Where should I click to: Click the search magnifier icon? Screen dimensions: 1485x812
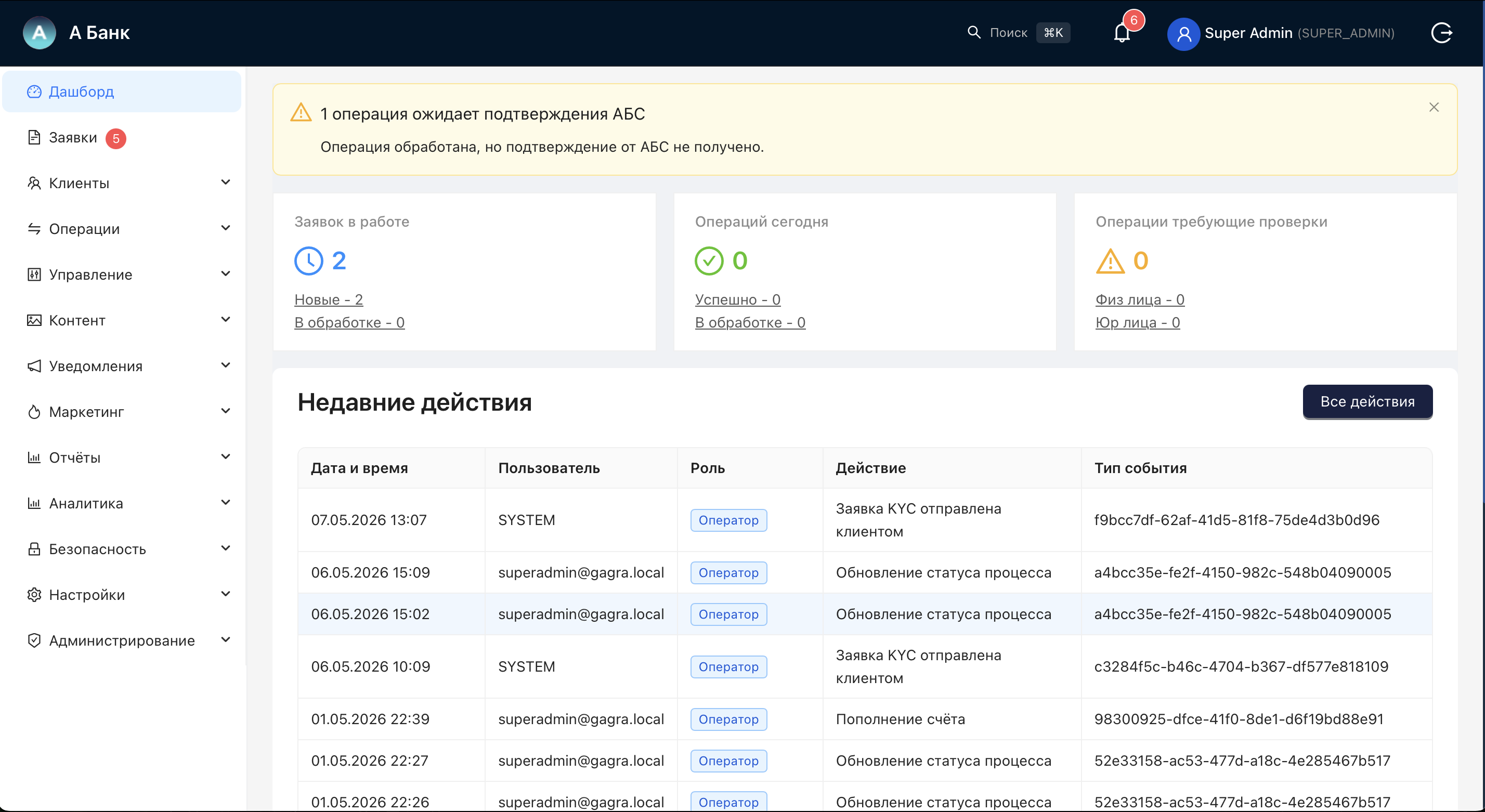(x=974, y=32)
